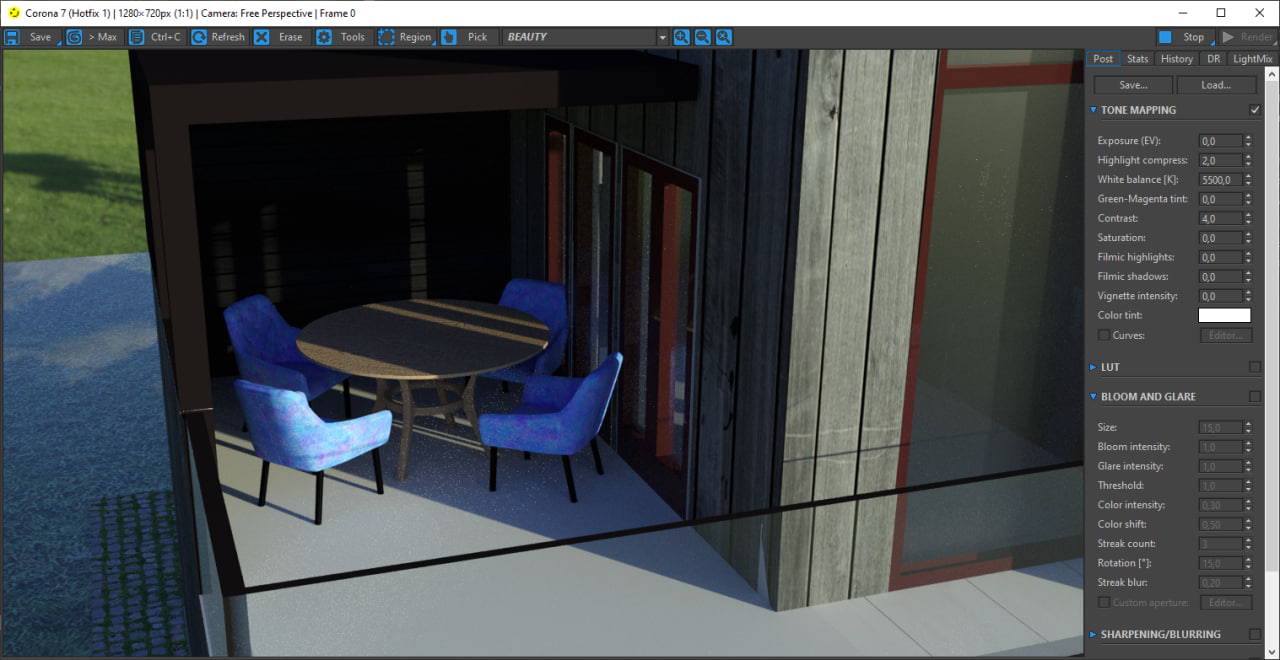The height and width of the screenshot is (660, 1280).
Task: Tick the Custom aperture checkbox
Action: click(1104, 602)
